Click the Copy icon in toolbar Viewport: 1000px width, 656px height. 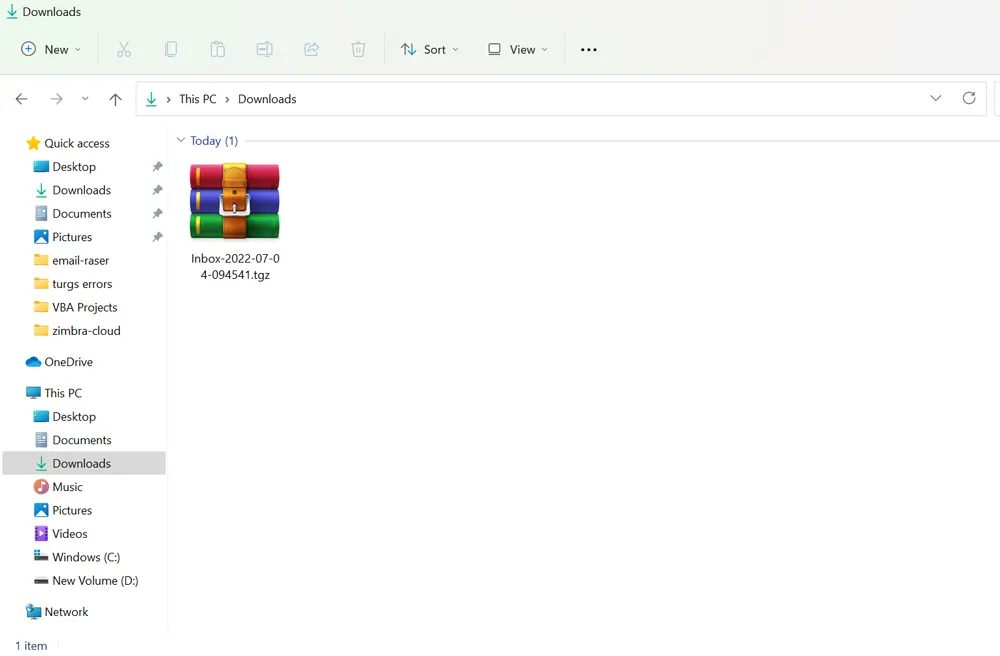[171, 49]
